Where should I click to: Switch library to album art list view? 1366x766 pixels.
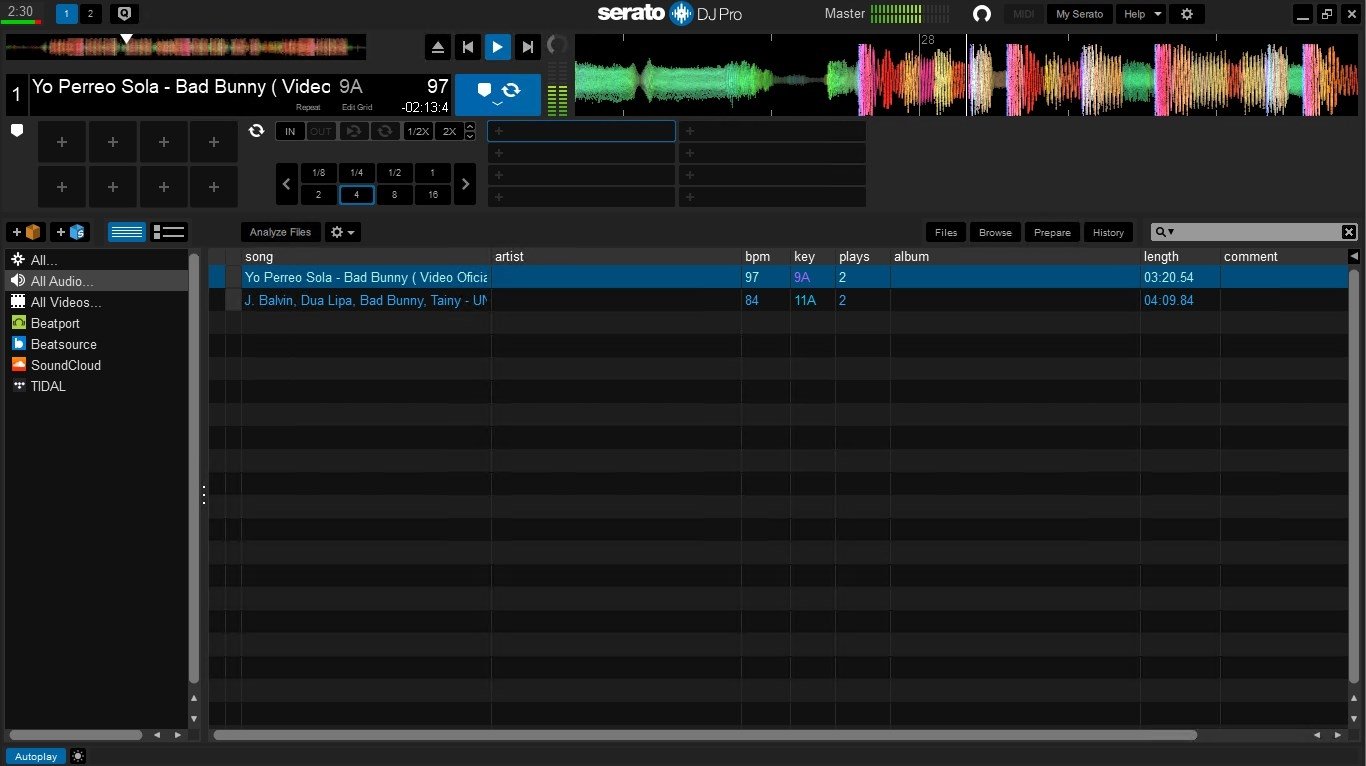click(x=169, y=232)
